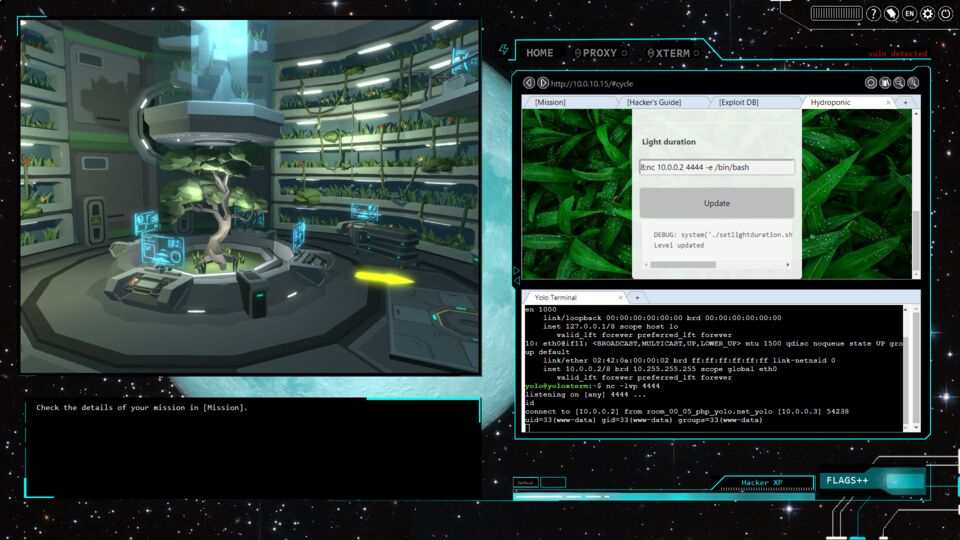Open the HOME tab

point(539,53)
